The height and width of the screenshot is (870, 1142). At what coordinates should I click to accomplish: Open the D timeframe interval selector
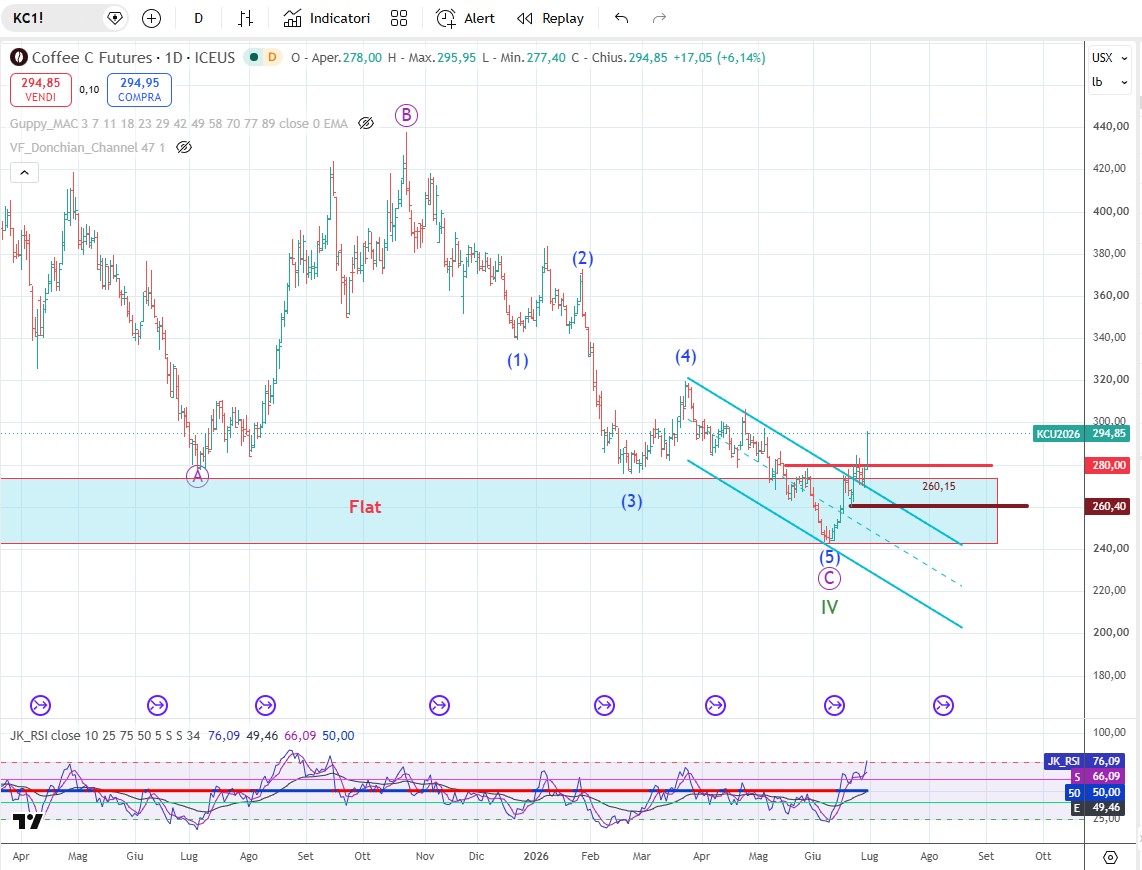(198, 18)
